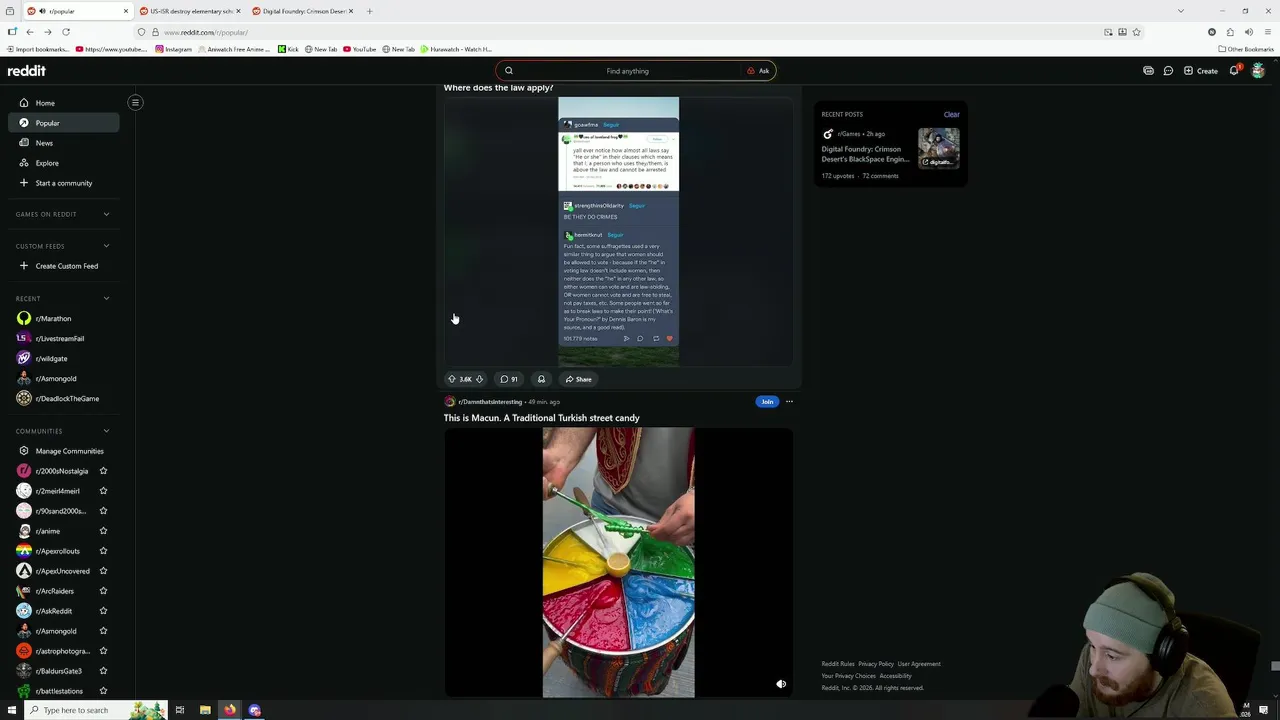Click the Ask button in search bar
The height and width of the screenshot is (720, 1280).
pyautogui.click(x=758, y=71)
